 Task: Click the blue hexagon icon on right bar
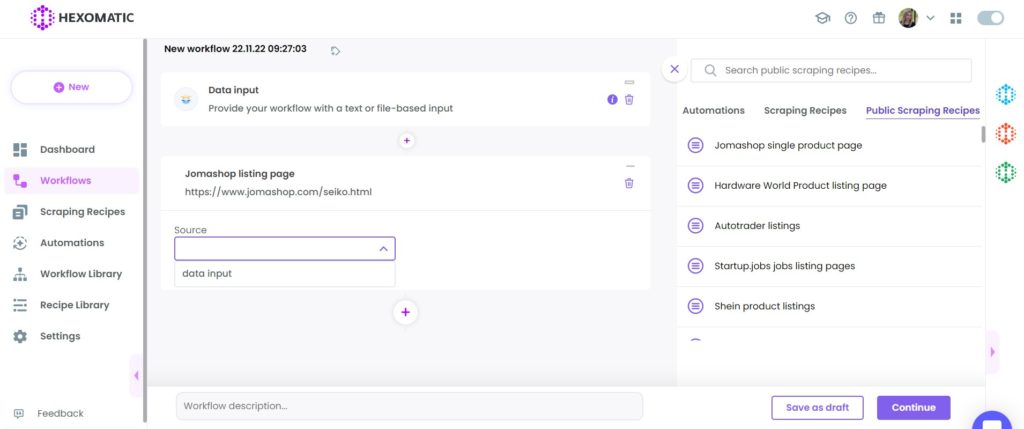(x=1005, y=95)
